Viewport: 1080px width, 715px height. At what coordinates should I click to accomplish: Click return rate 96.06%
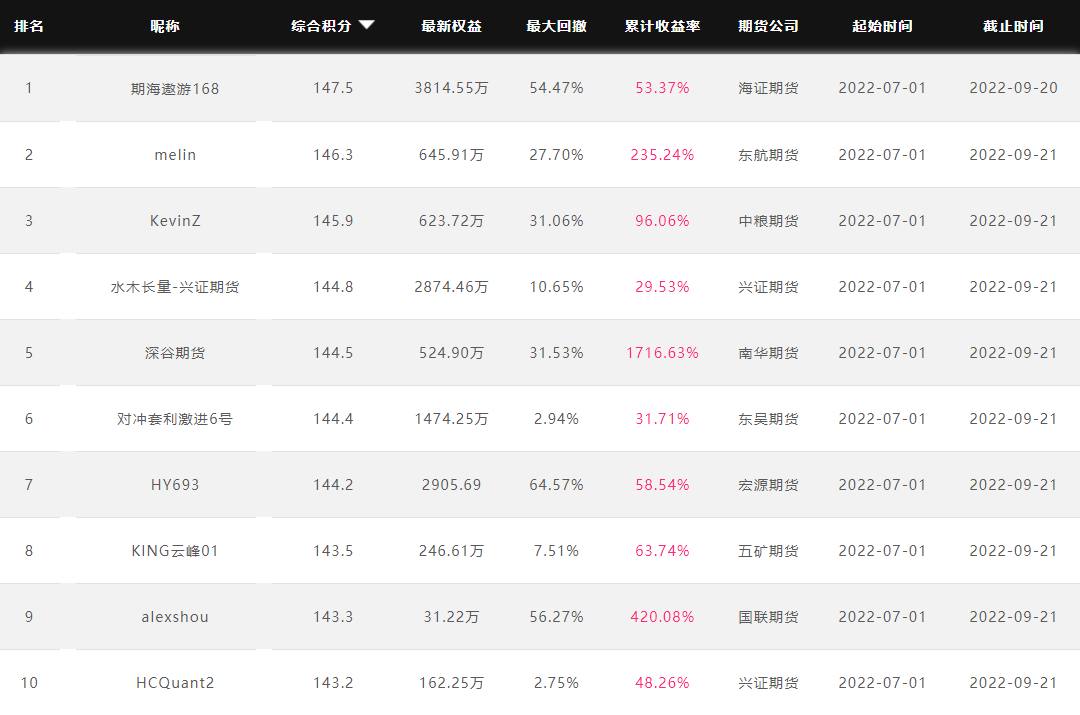tap(663, 221)
